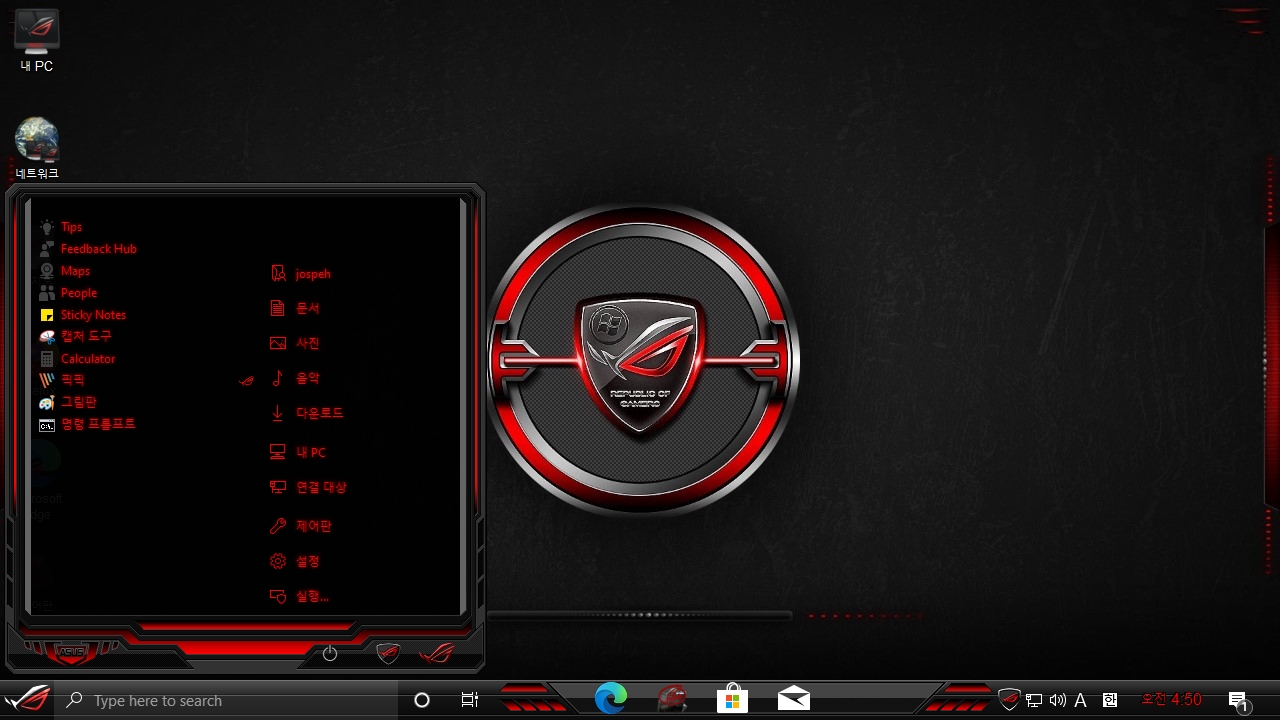The height and width of the screenshot is (720, 1280).
Task: Select 실행... (Run) entry
Action: pos(299,596)
